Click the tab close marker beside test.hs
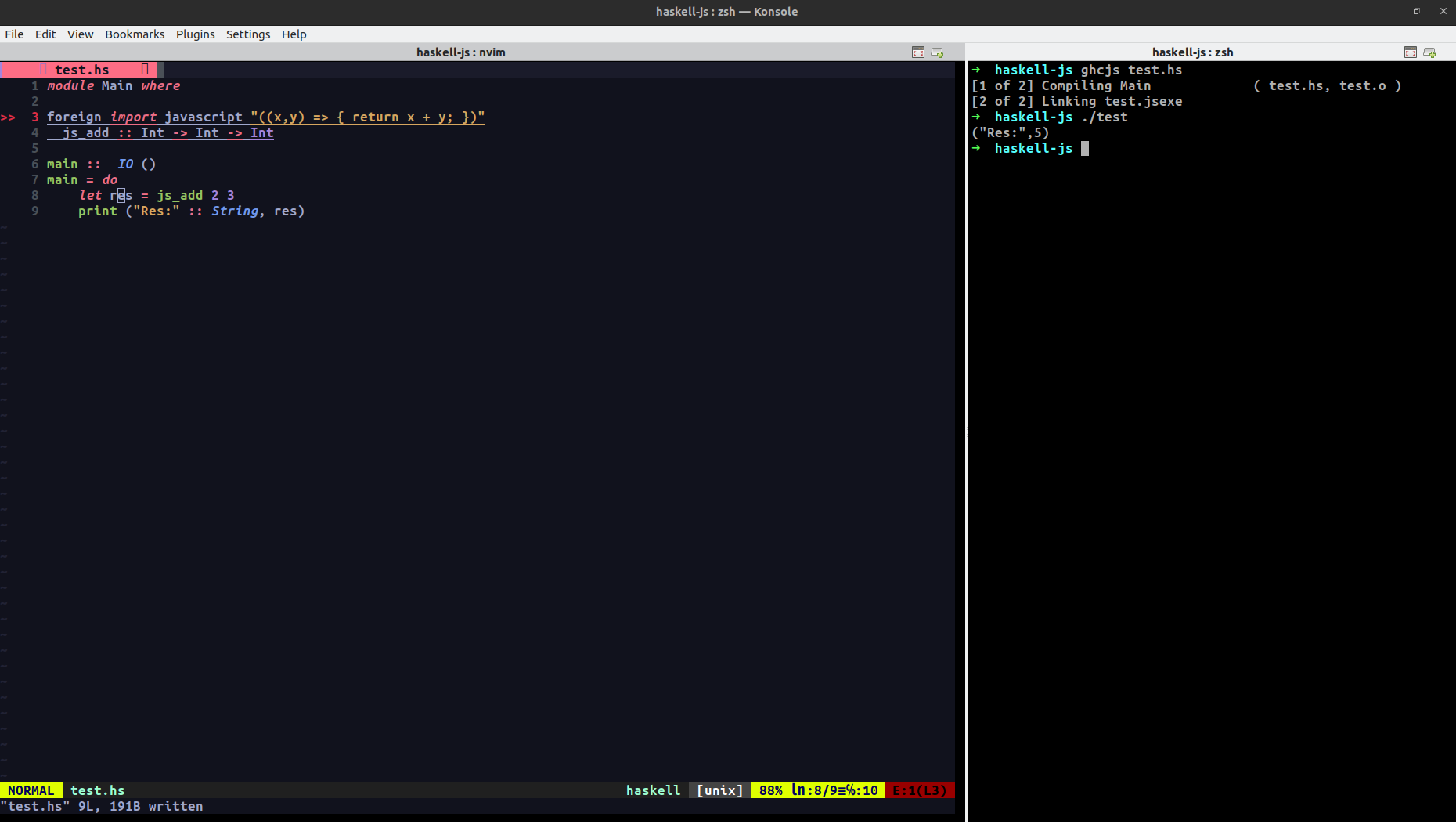 (x=145, y=70)
